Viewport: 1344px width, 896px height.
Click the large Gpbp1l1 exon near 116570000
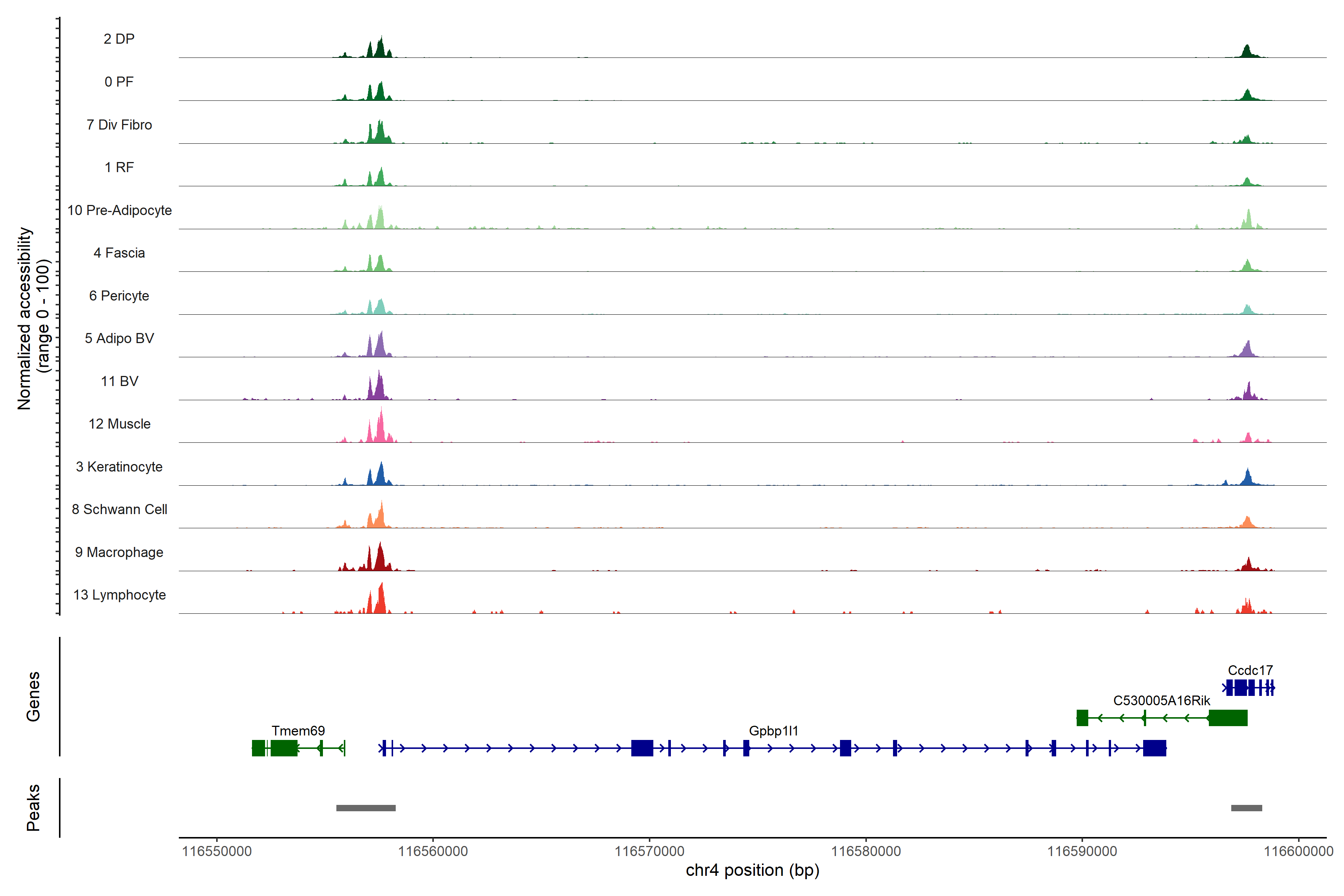[x=642, y=748]
